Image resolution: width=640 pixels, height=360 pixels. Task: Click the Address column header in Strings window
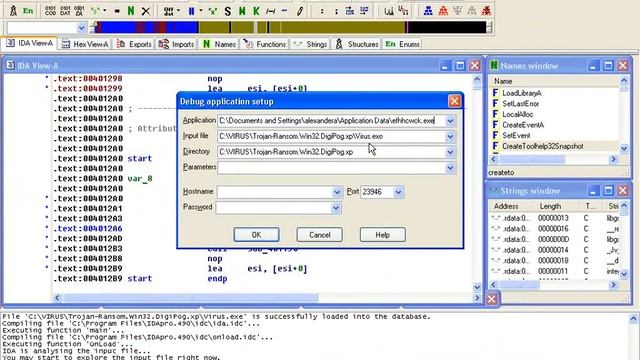click(506, 207)
